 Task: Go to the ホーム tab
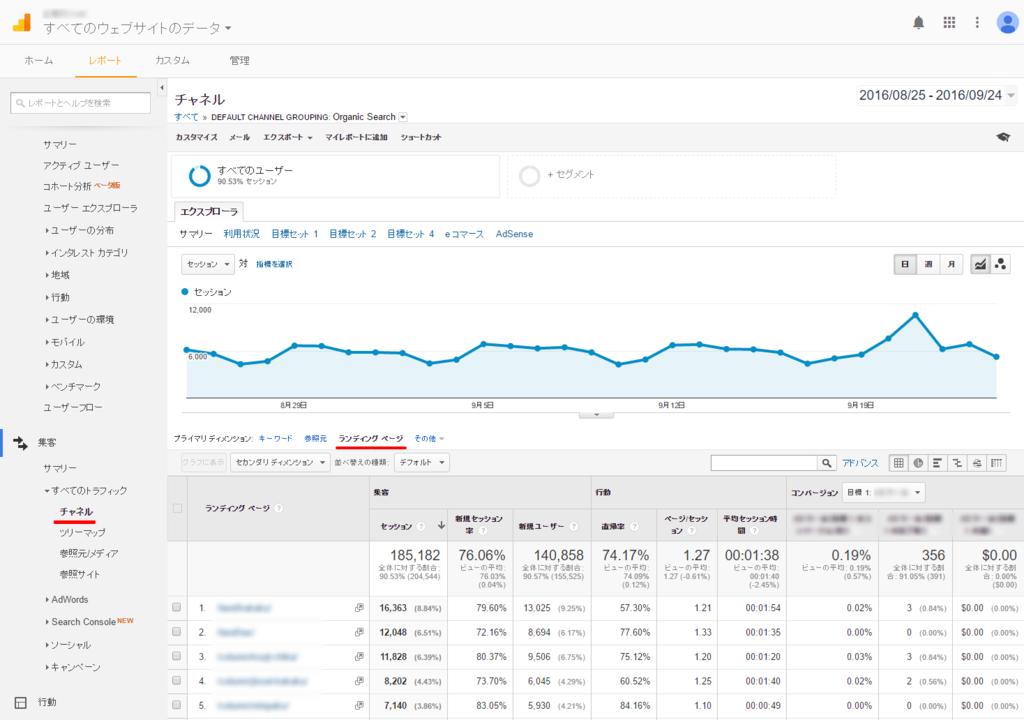(x=39, y=61)
